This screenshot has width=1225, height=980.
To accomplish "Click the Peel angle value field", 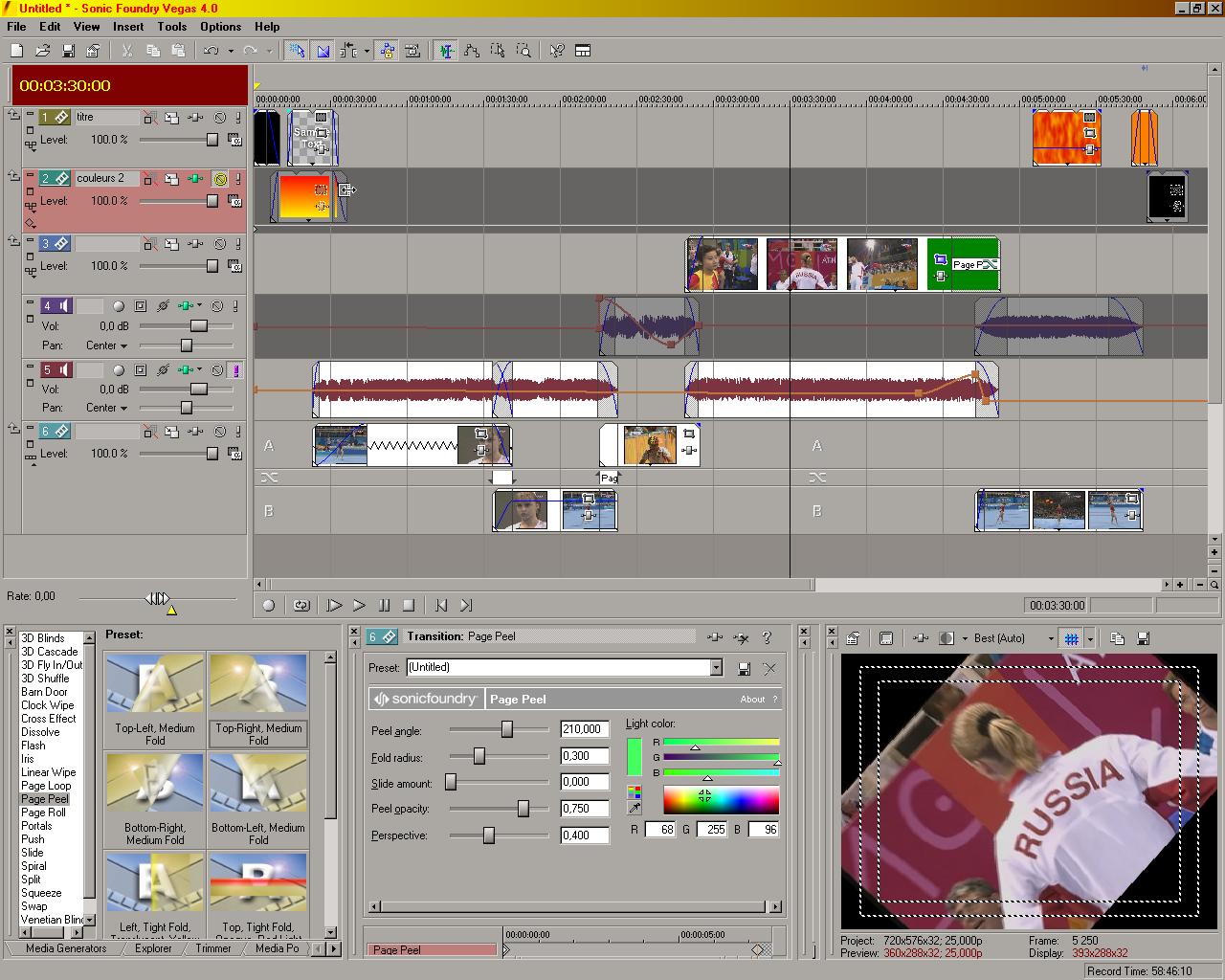I will click(x=585, y=729).
